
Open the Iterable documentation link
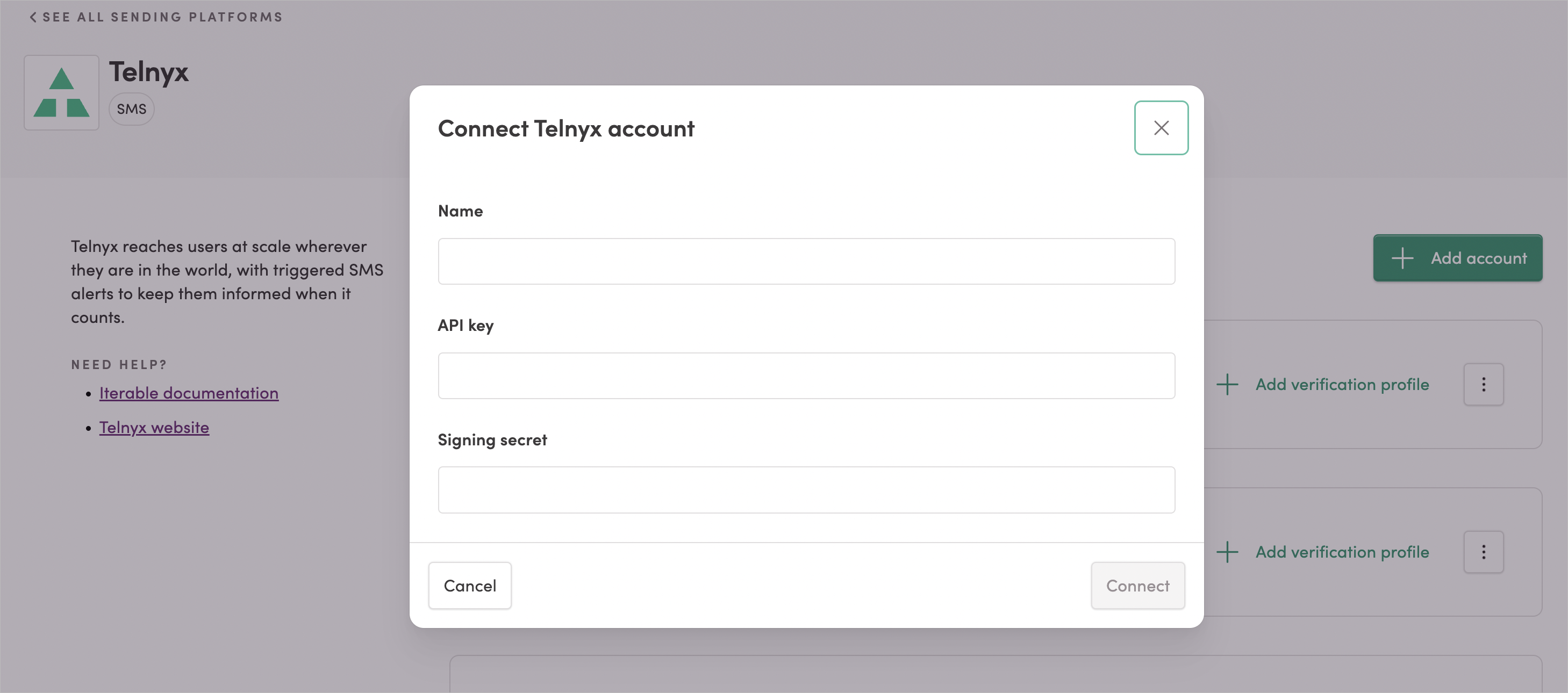(189, 393)
